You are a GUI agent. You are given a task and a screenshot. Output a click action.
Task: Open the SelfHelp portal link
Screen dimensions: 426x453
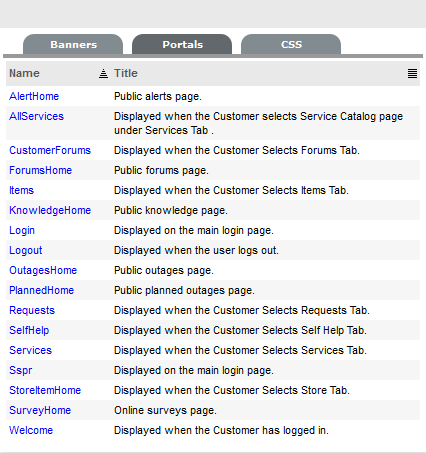[x=29, y=330]
